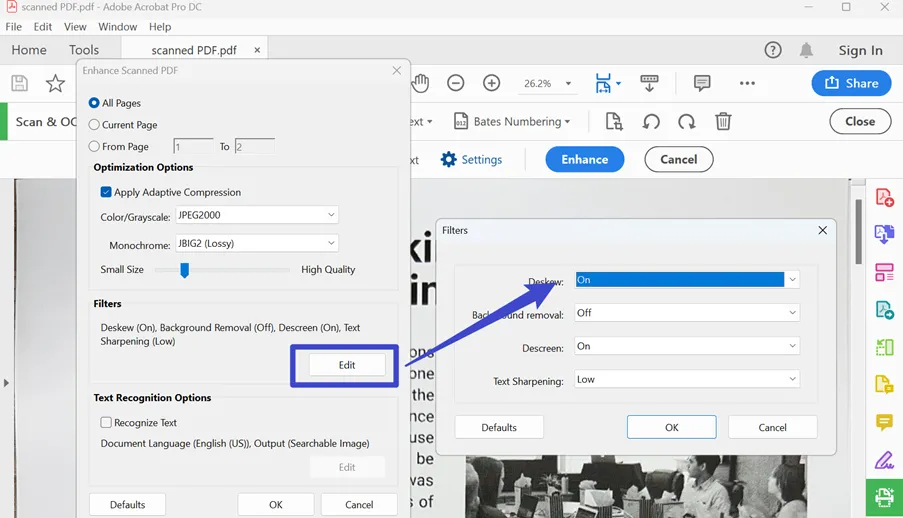Open the Help menu
The image size is (903, 518).
(160, 27)
